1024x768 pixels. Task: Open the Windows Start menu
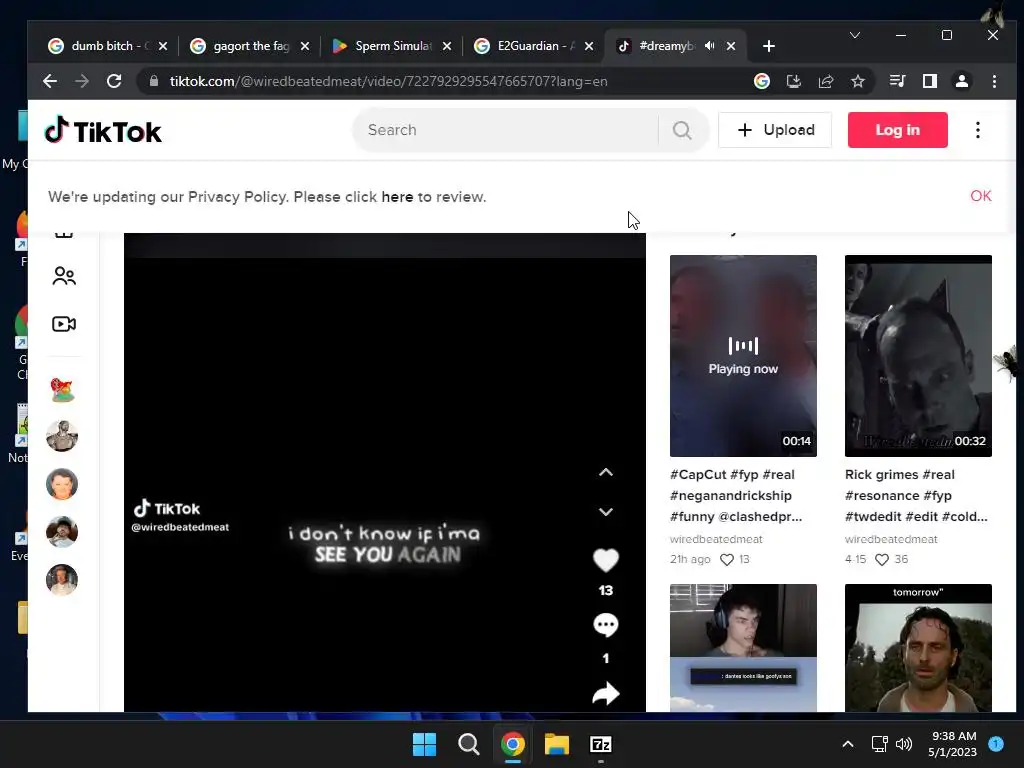(424, 744)
